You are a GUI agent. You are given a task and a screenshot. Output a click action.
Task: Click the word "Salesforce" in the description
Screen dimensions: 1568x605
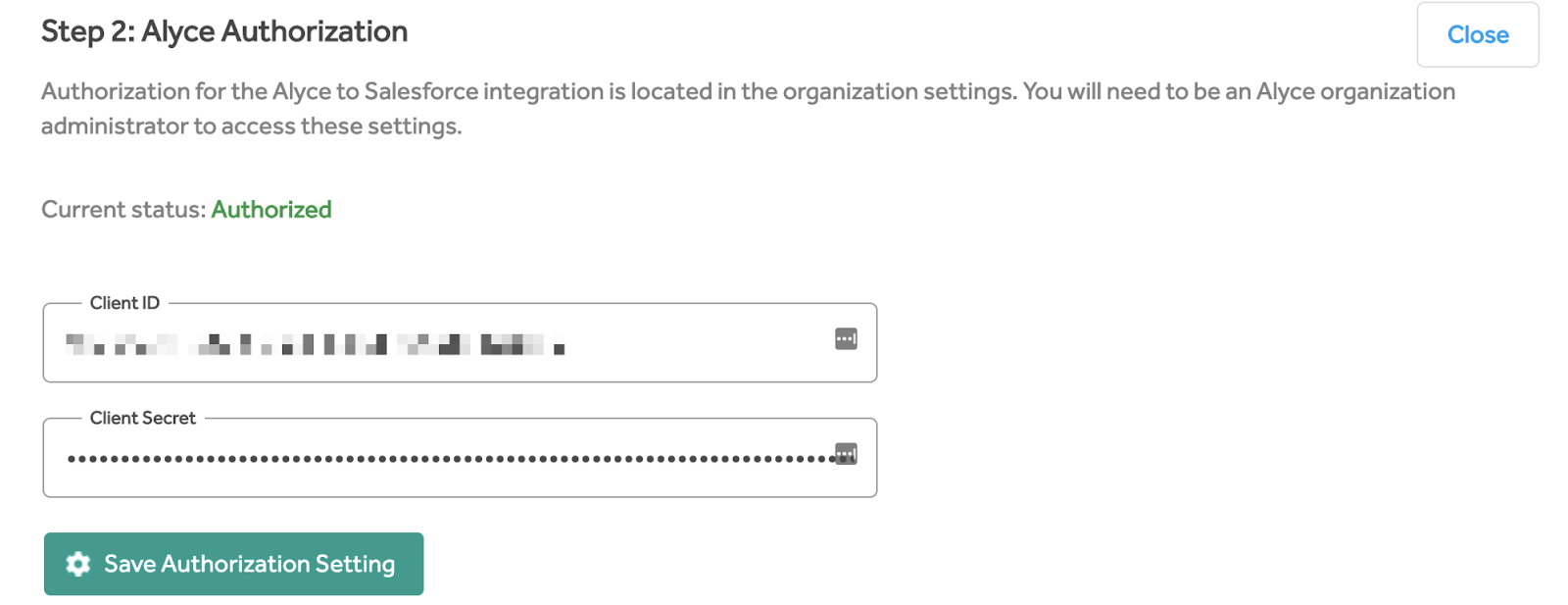click(x=420, y=91)
